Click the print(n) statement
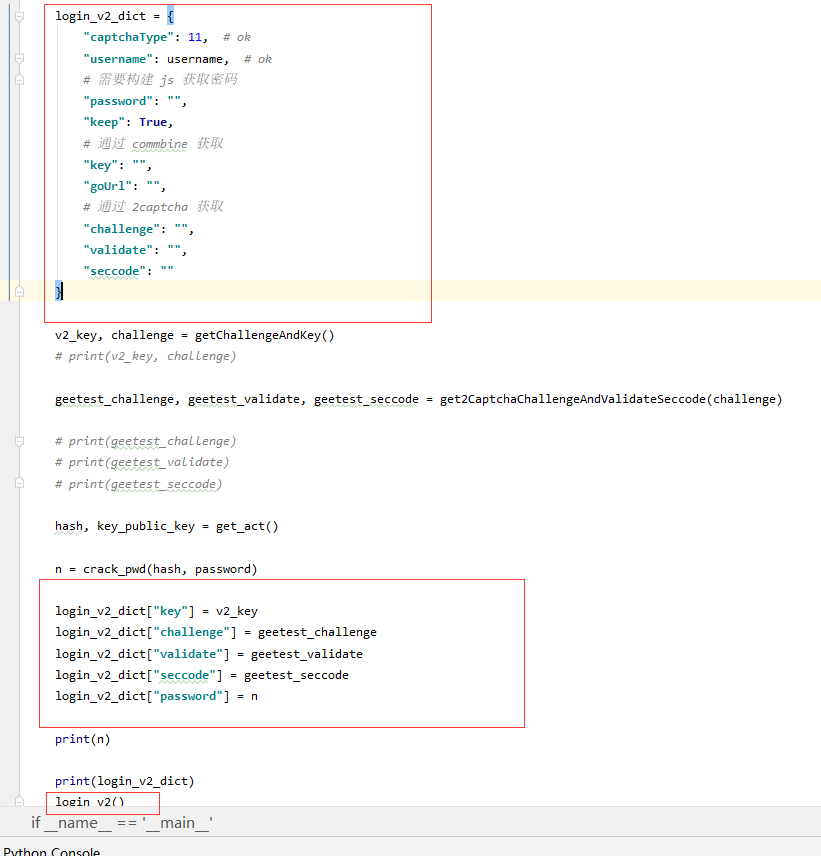Image resolution: width=821 pixels, height=856 pixels. point(82,739)
